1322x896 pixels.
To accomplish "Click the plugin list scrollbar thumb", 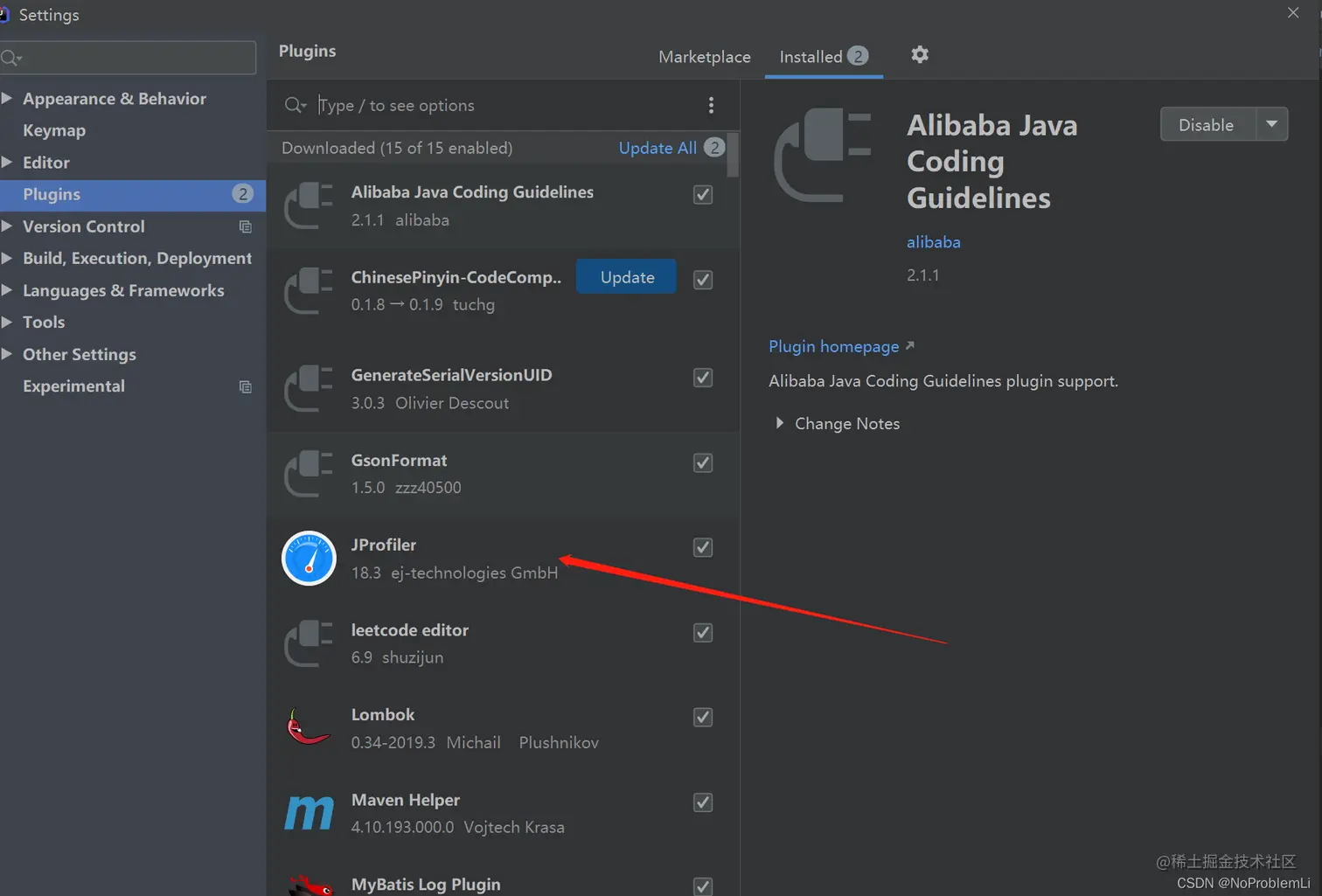I will pyautogui.click(x=733, y=155).
